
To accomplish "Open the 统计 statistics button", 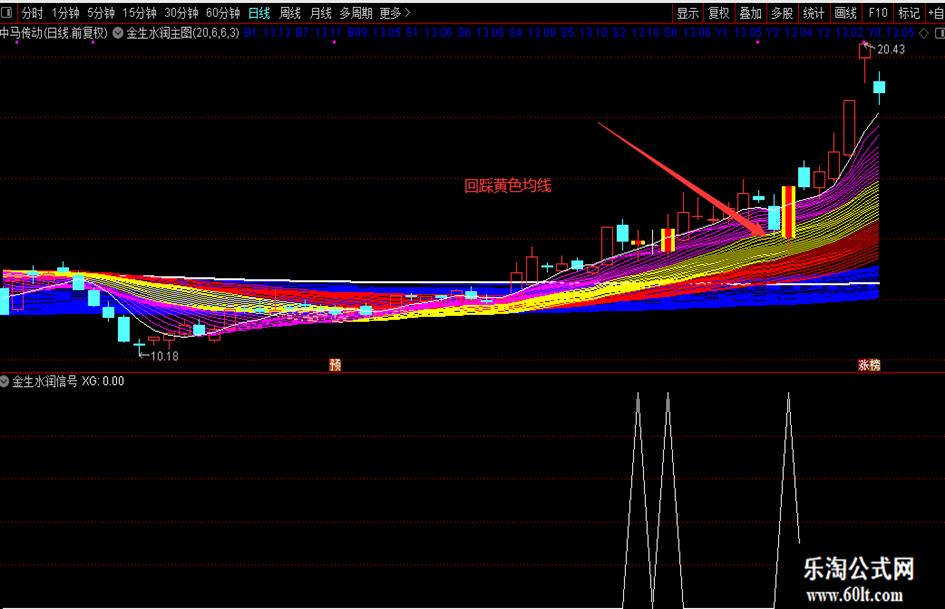I will 814,13.
